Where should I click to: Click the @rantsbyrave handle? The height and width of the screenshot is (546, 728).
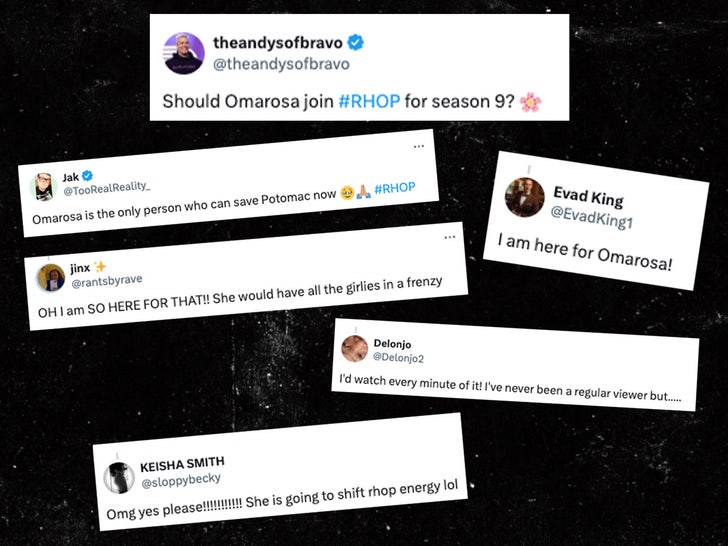(x=107, y=281)
